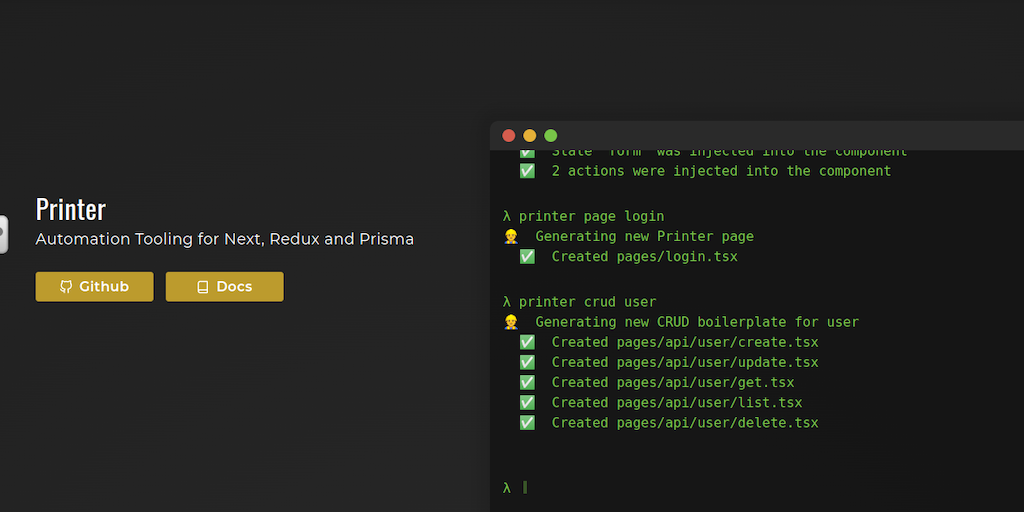Click the partial icon at left edge

3,234
